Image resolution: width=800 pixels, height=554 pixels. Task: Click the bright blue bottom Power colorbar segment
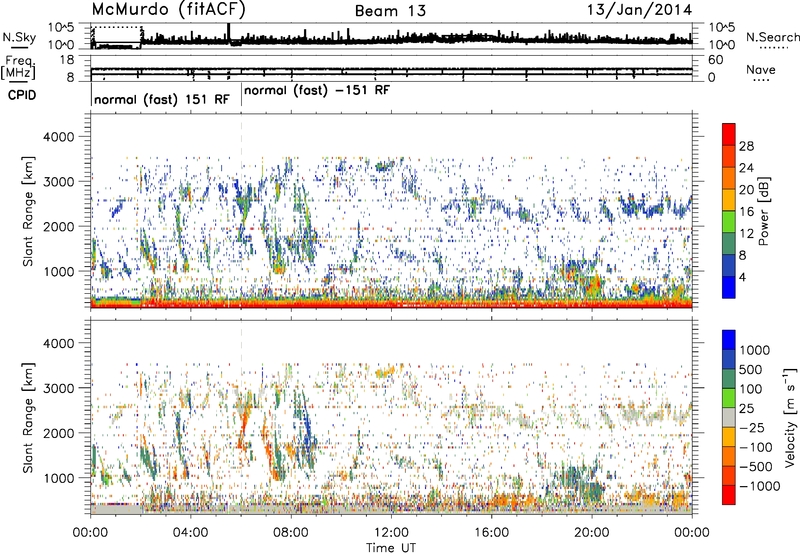(x=729, y=287)
